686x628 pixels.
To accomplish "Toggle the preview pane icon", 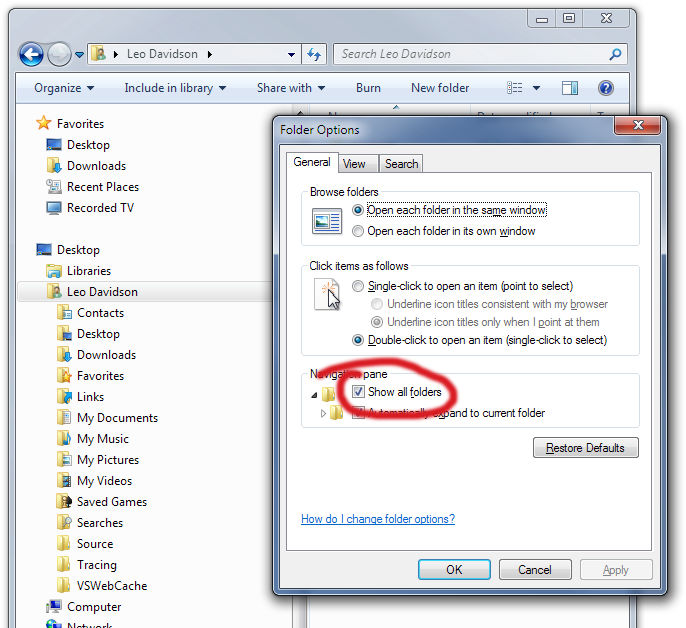I will 570,88.
